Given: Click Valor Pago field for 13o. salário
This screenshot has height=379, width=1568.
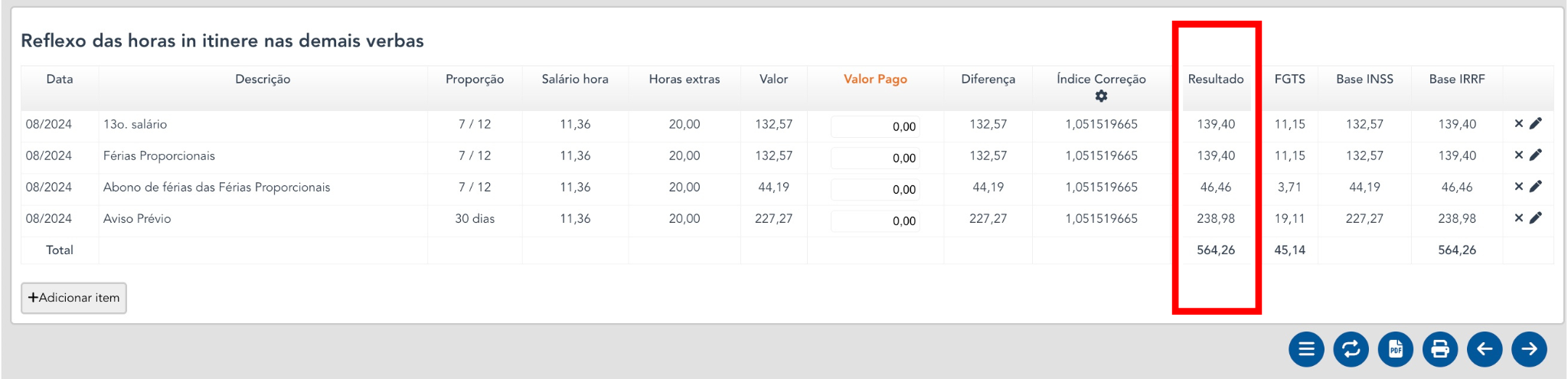Looking at the screenshot, I should click(875, 126).
